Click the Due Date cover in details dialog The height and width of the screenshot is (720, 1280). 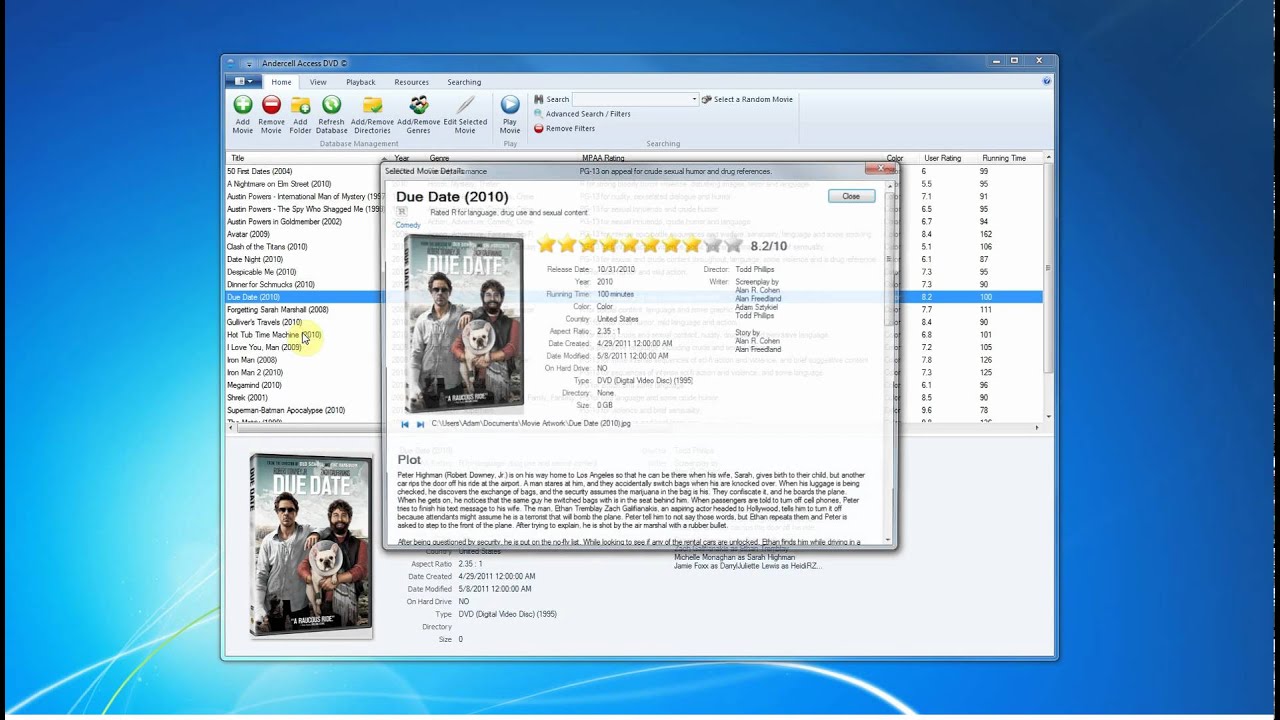pos(463,323)
